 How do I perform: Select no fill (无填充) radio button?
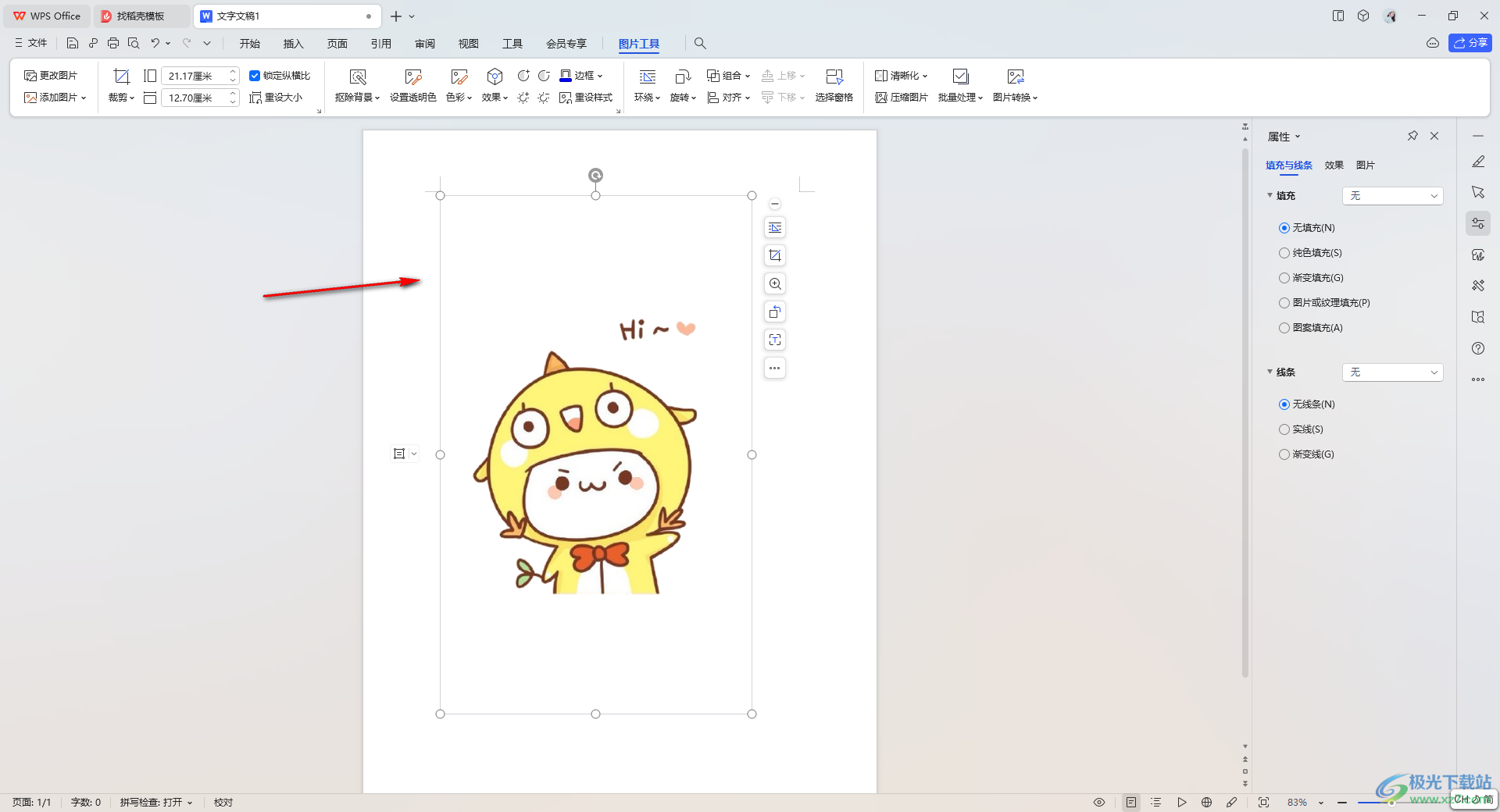[x=1284, y=228]
